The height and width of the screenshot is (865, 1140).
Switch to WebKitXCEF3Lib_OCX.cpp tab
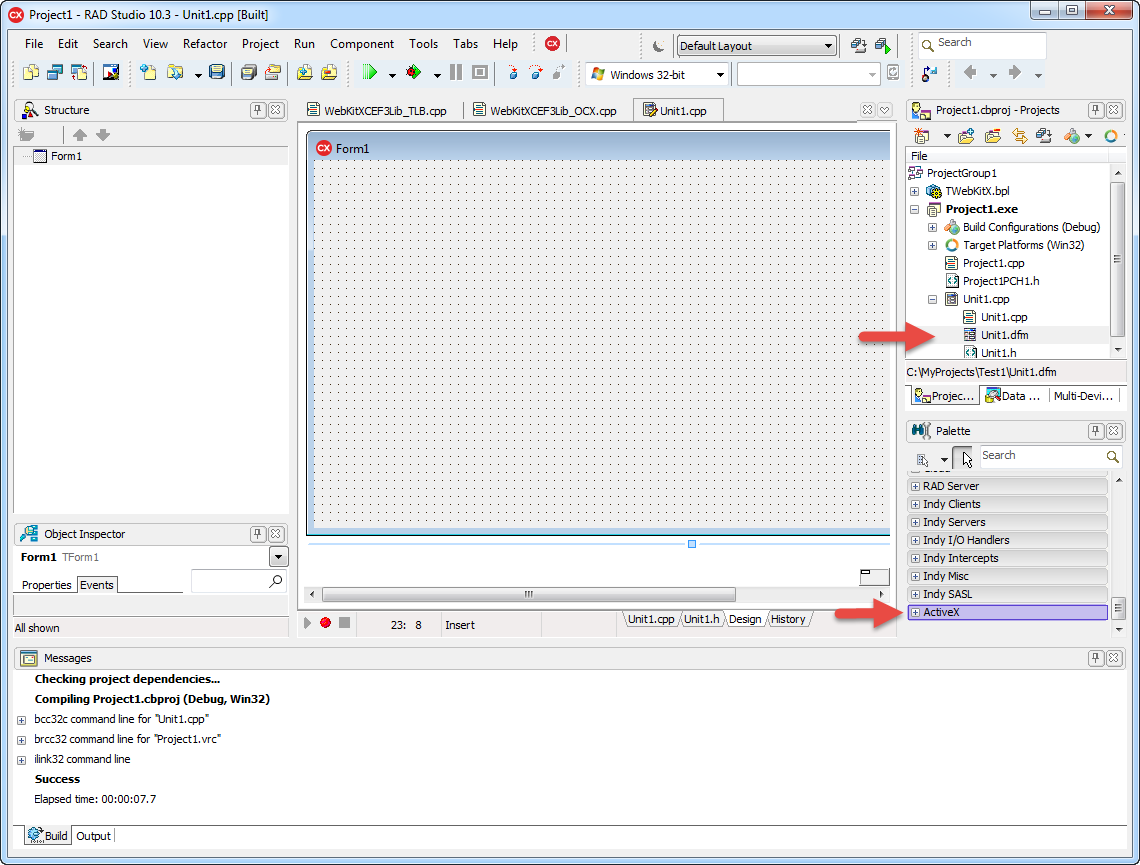click(x=545, y=110)
